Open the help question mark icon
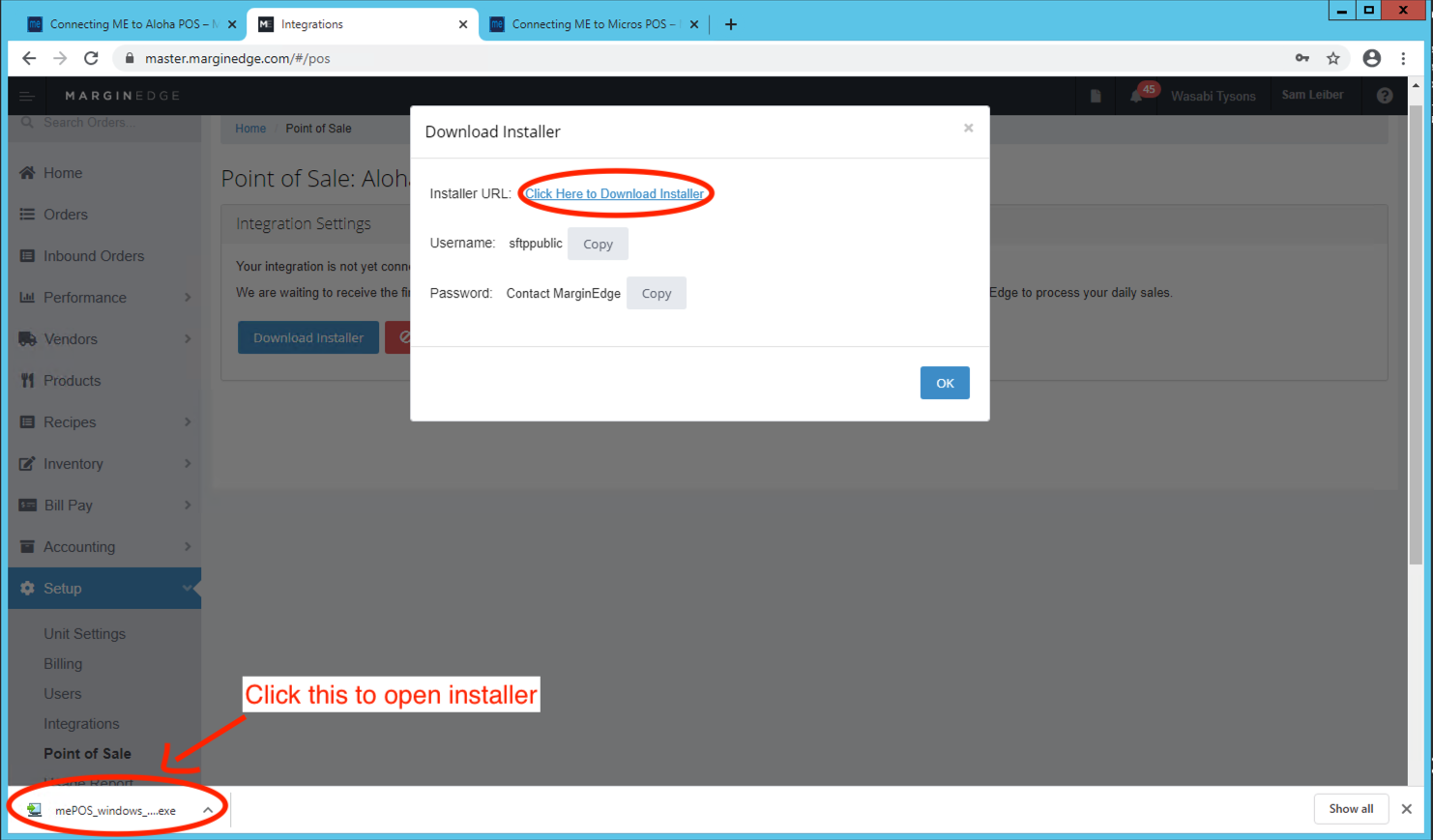Image resolution: width=1433 pixels, height=840 pixels. coord(1385,96)
